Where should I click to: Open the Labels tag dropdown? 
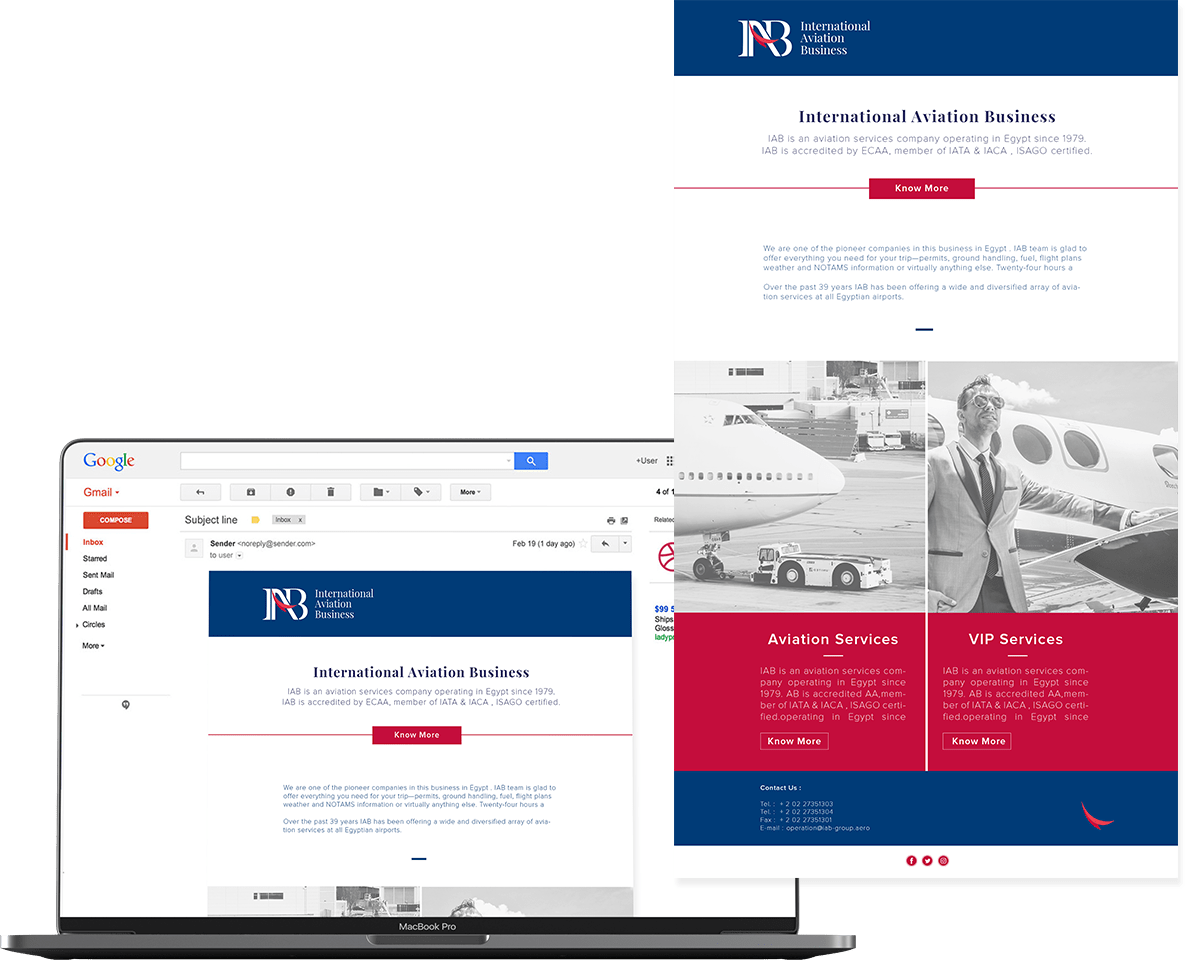coord(420,492)
